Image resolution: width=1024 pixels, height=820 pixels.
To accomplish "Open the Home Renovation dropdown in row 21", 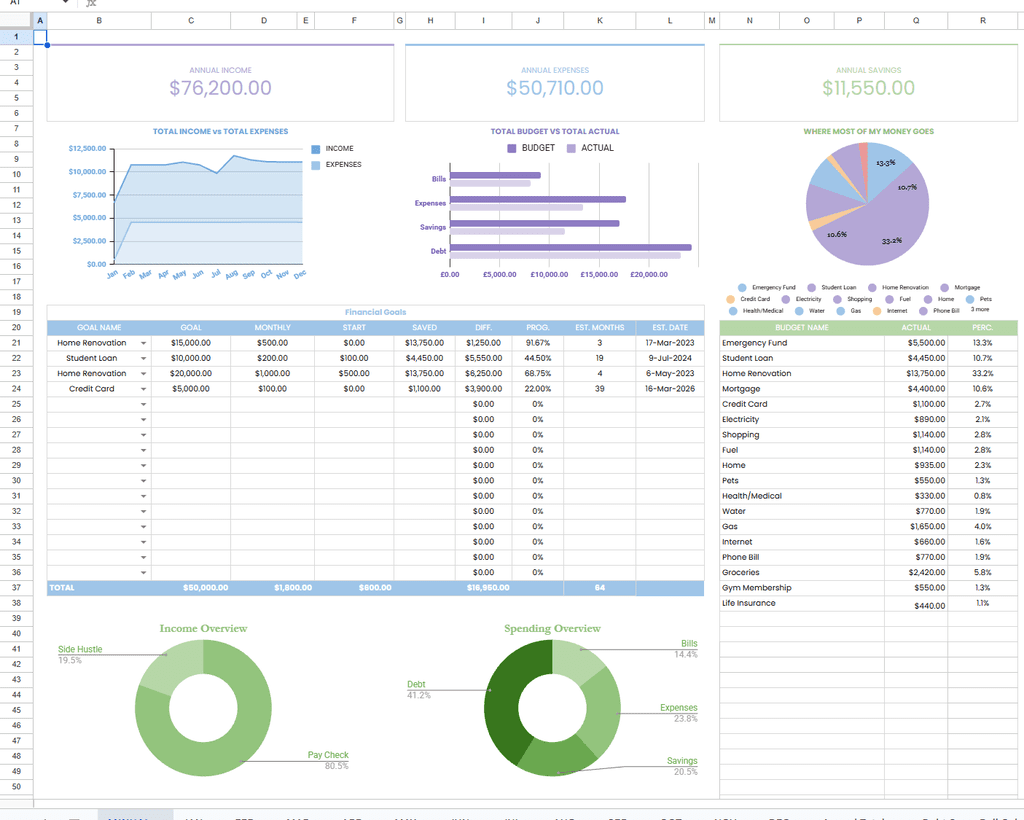I will tap(144, 343).
